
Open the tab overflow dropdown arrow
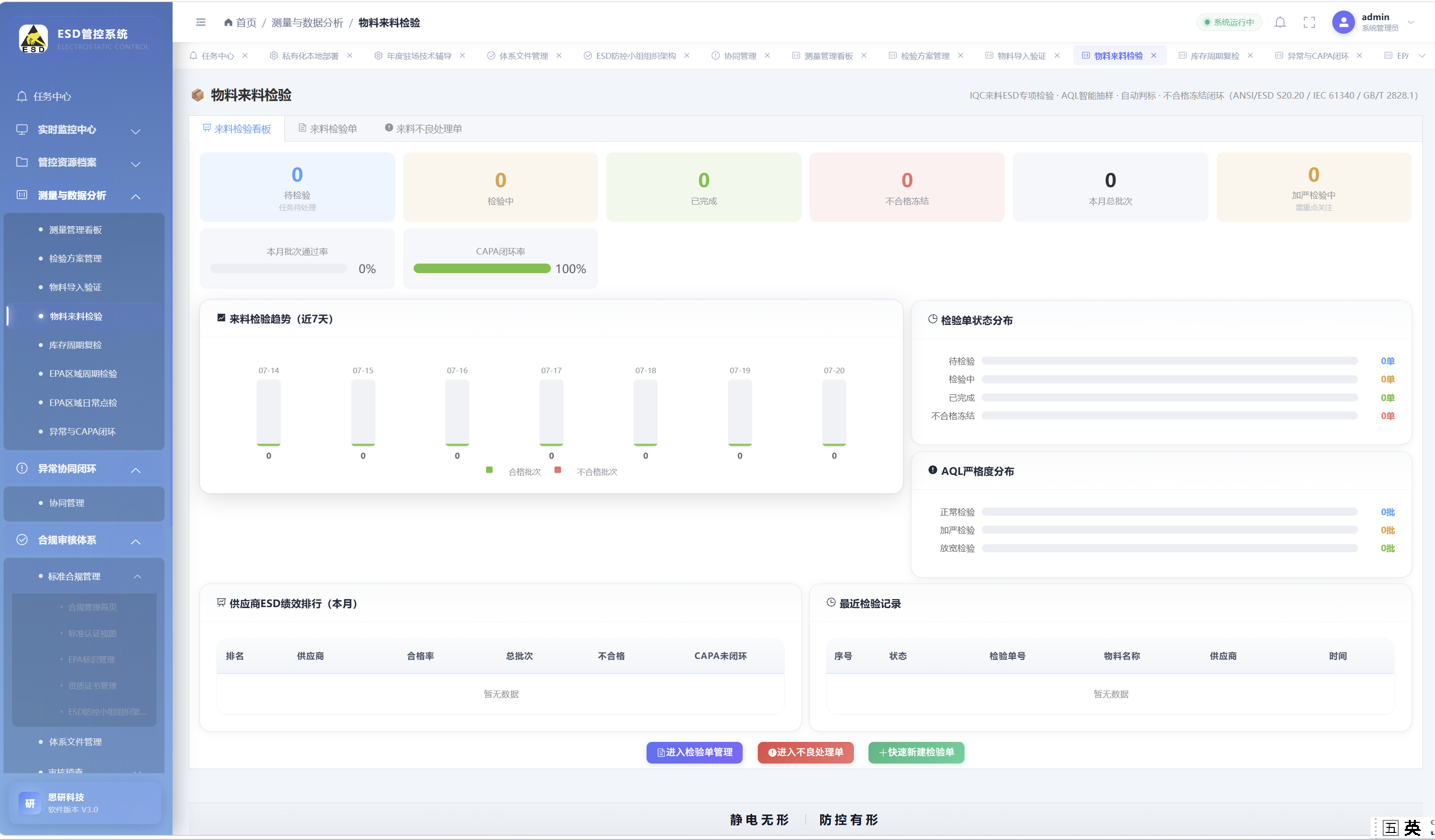[1422, 56]
